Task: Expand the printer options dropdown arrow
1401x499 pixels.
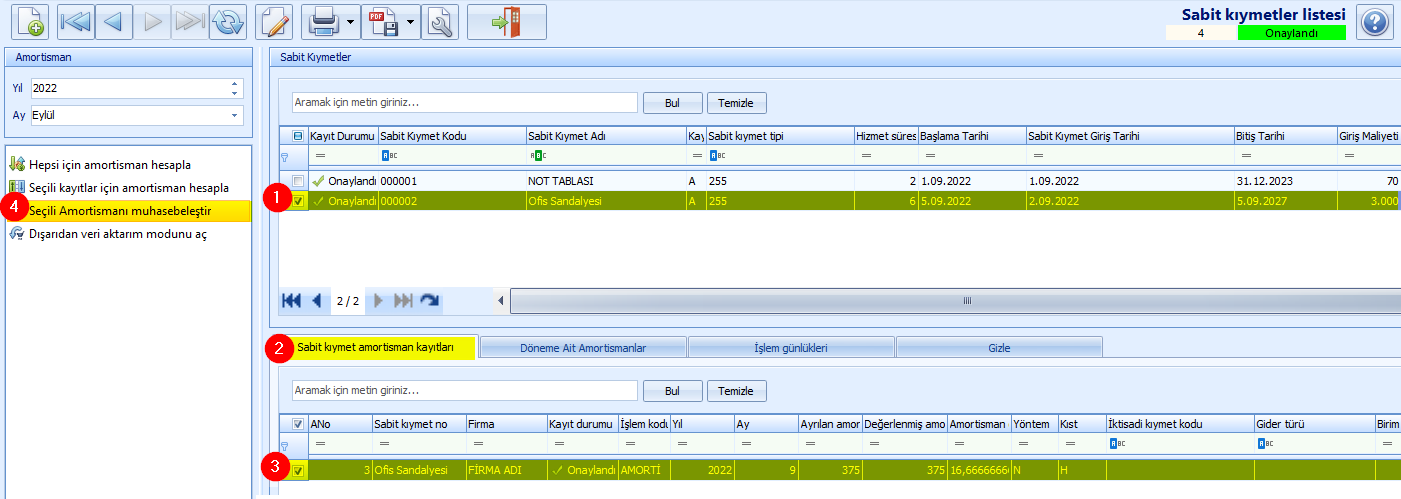Action: [x=351, y=22]
